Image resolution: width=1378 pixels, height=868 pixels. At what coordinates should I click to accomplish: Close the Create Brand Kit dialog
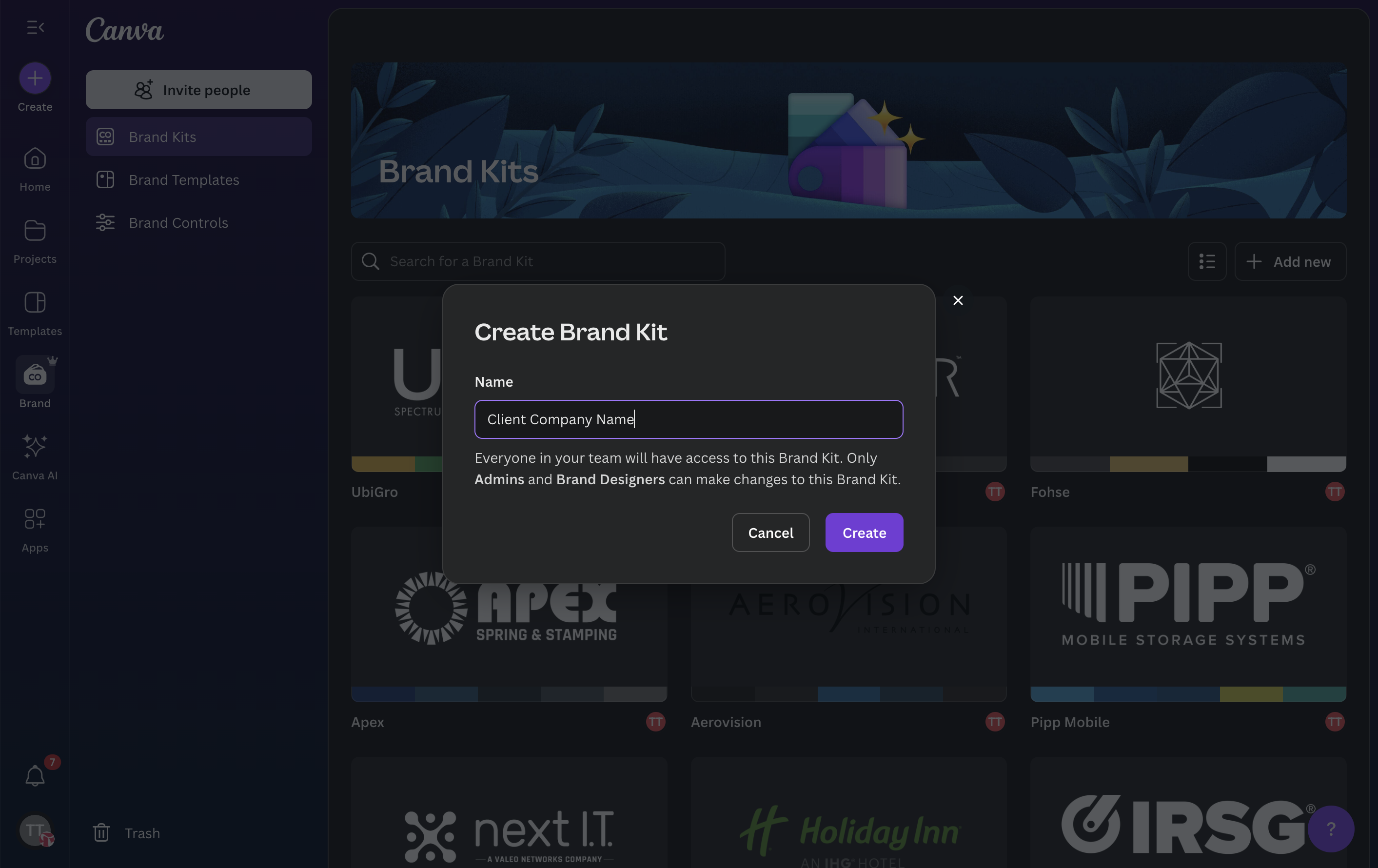tap(958, 300)
